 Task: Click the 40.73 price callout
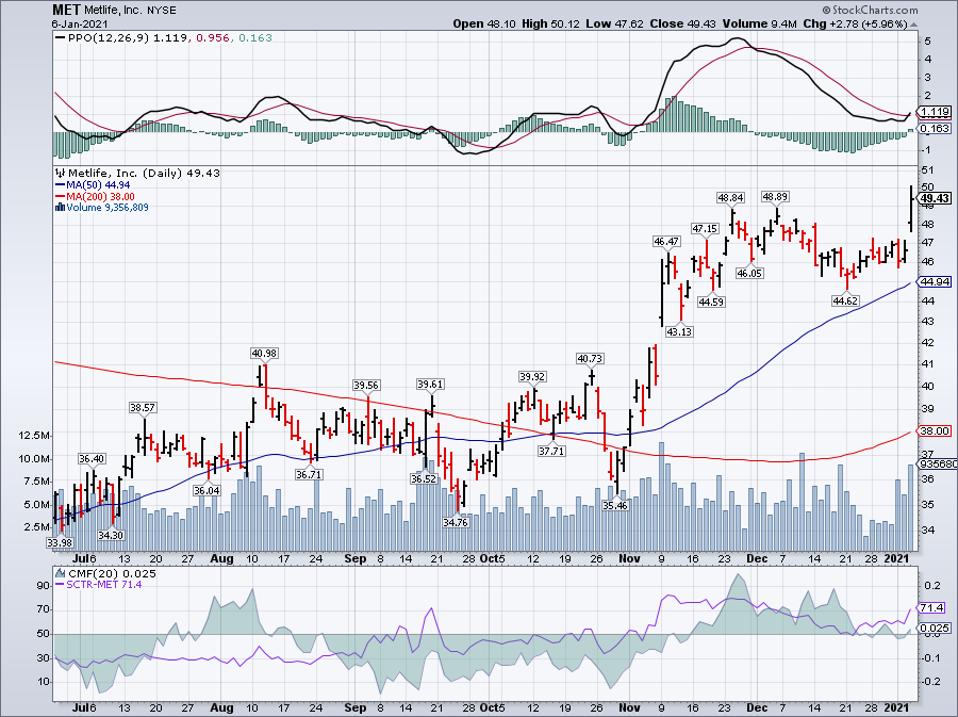(591, 358)
